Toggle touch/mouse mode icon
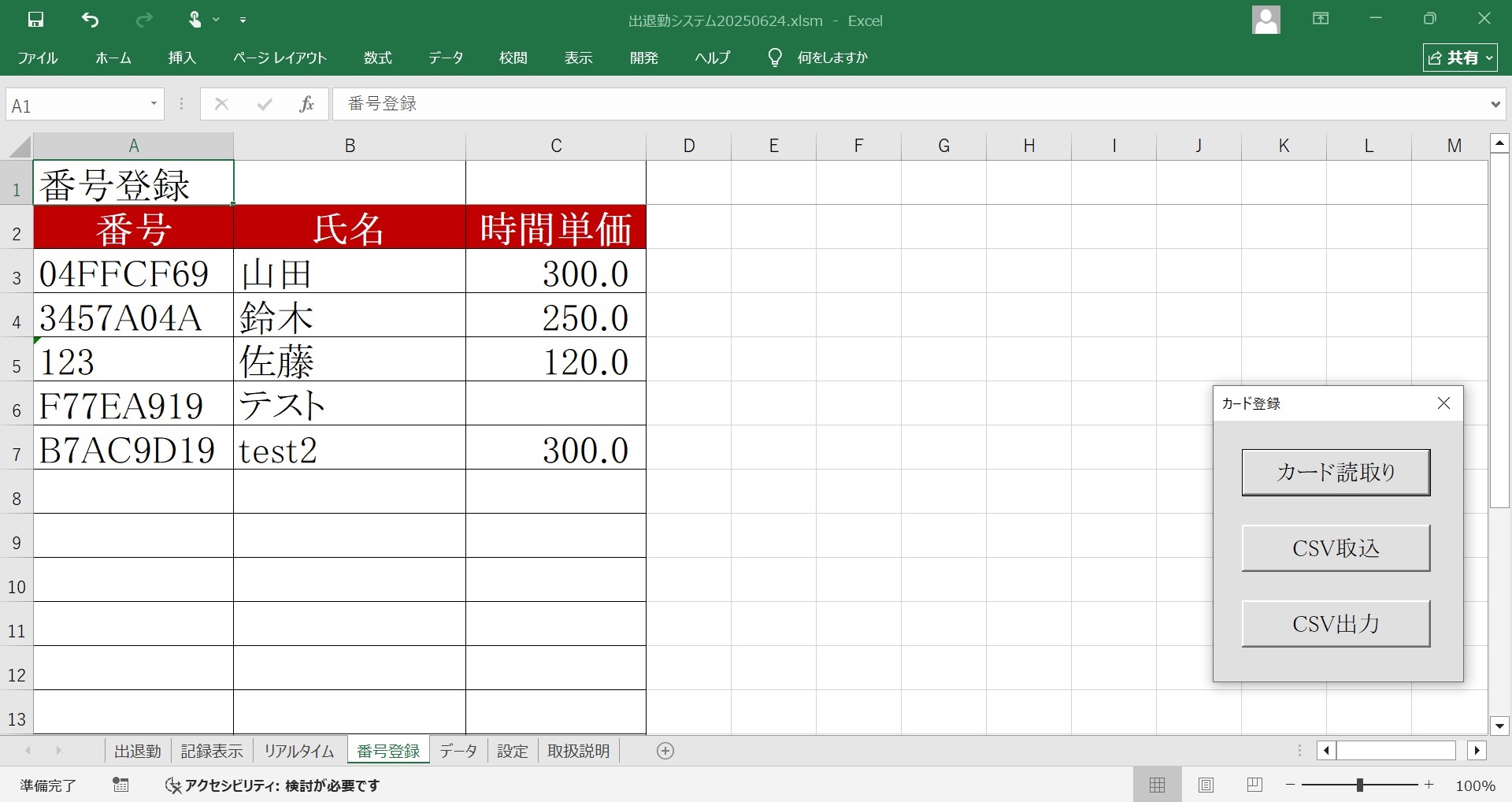This screenshot has height=802, width=1512. pyautogui.click(x=195, y=20)
